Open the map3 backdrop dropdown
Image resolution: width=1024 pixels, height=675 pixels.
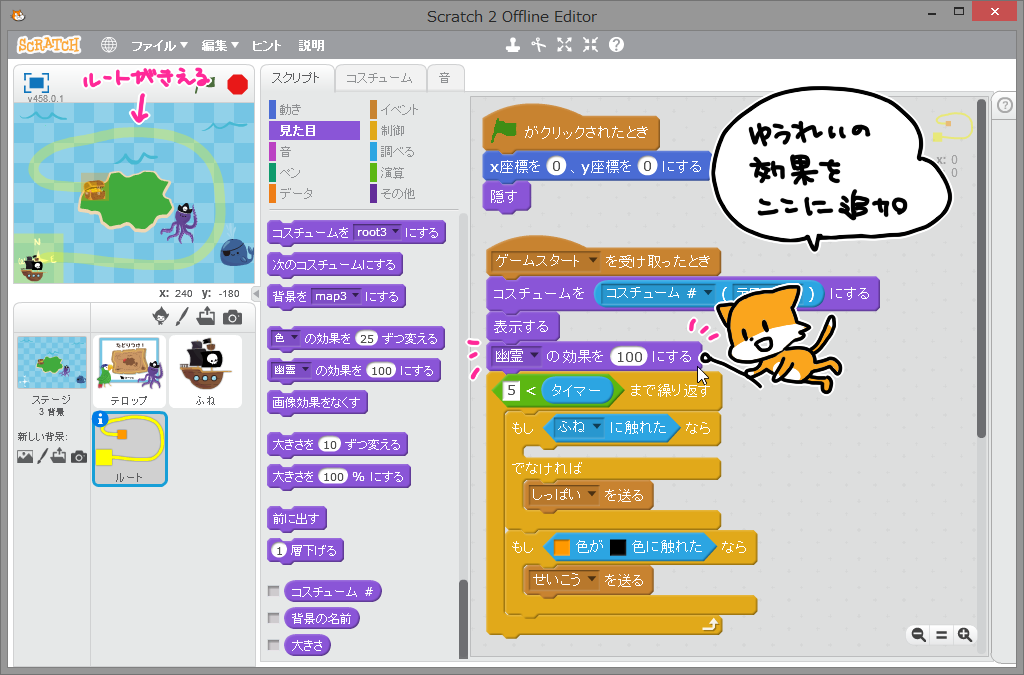pyautogui.click(x=336, y=296)
